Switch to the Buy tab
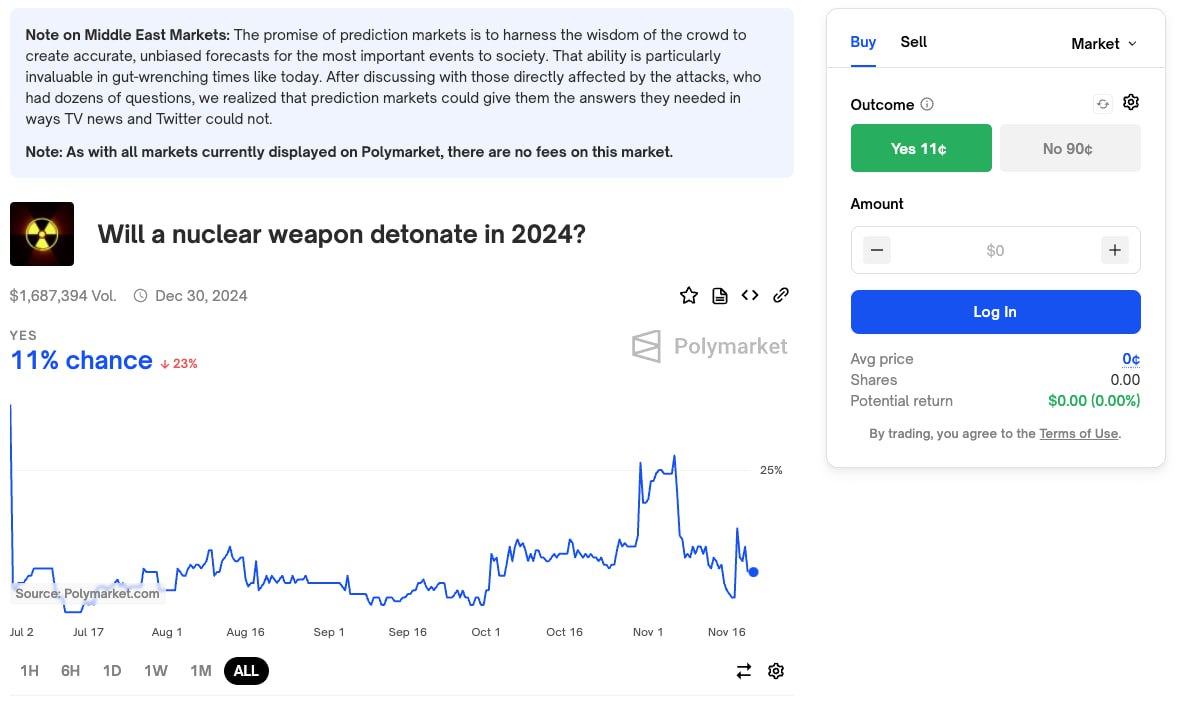This screenshot has height=719, width=1181. pyautogui.click(x=863, y=42)
